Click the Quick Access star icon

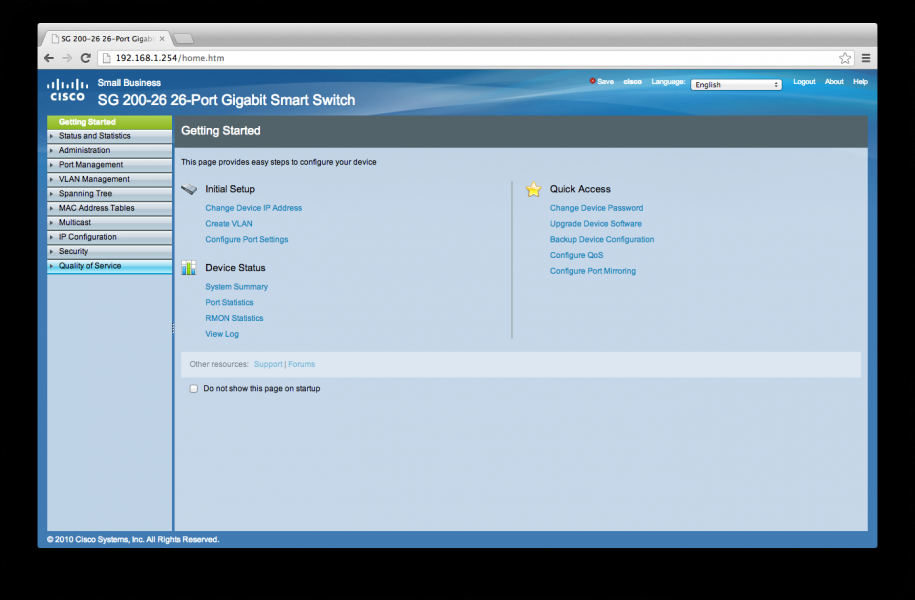tap(534, 189)
